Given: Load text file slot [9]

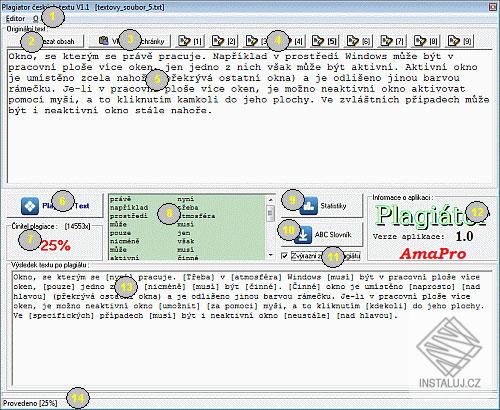Looking at the screenshot, I should coord(460,41).
